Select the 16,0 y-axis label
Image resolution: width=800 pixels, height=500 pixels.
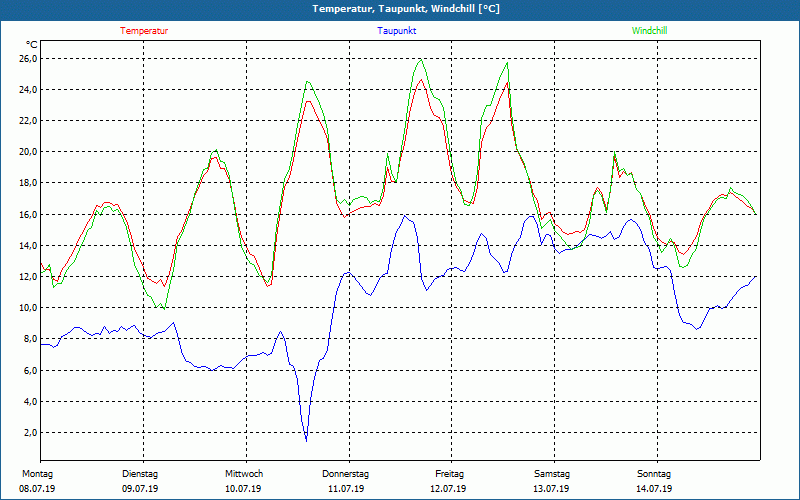click(x=28, y=214)
